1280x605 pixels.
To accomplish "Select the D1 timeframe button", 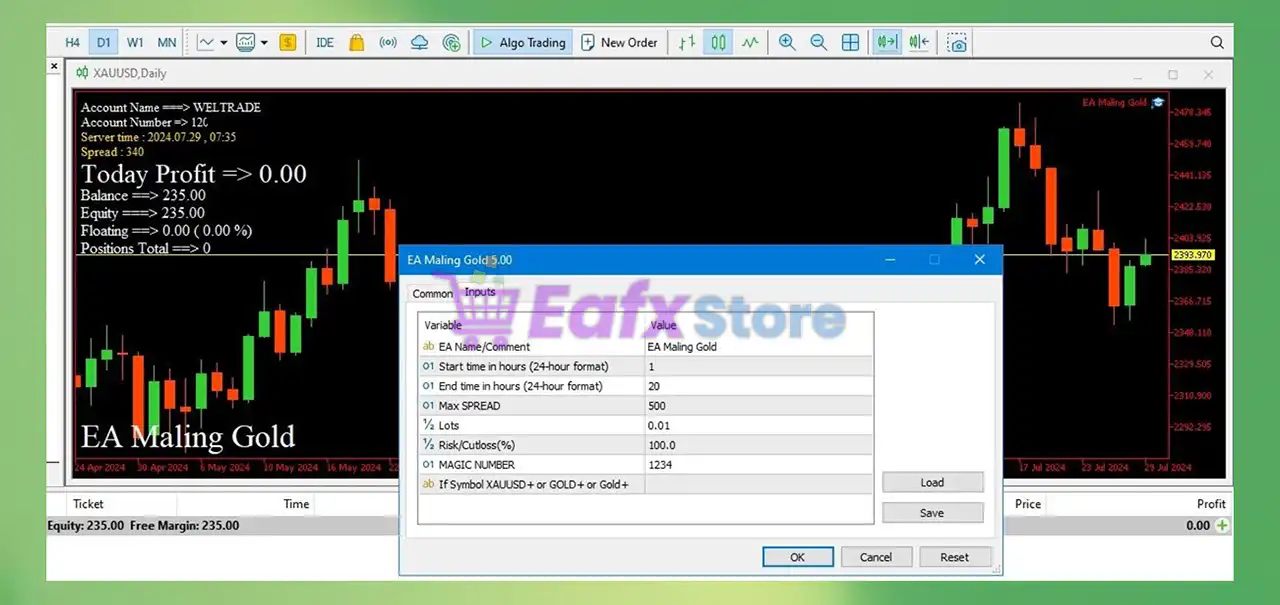I will coord(104,43).
